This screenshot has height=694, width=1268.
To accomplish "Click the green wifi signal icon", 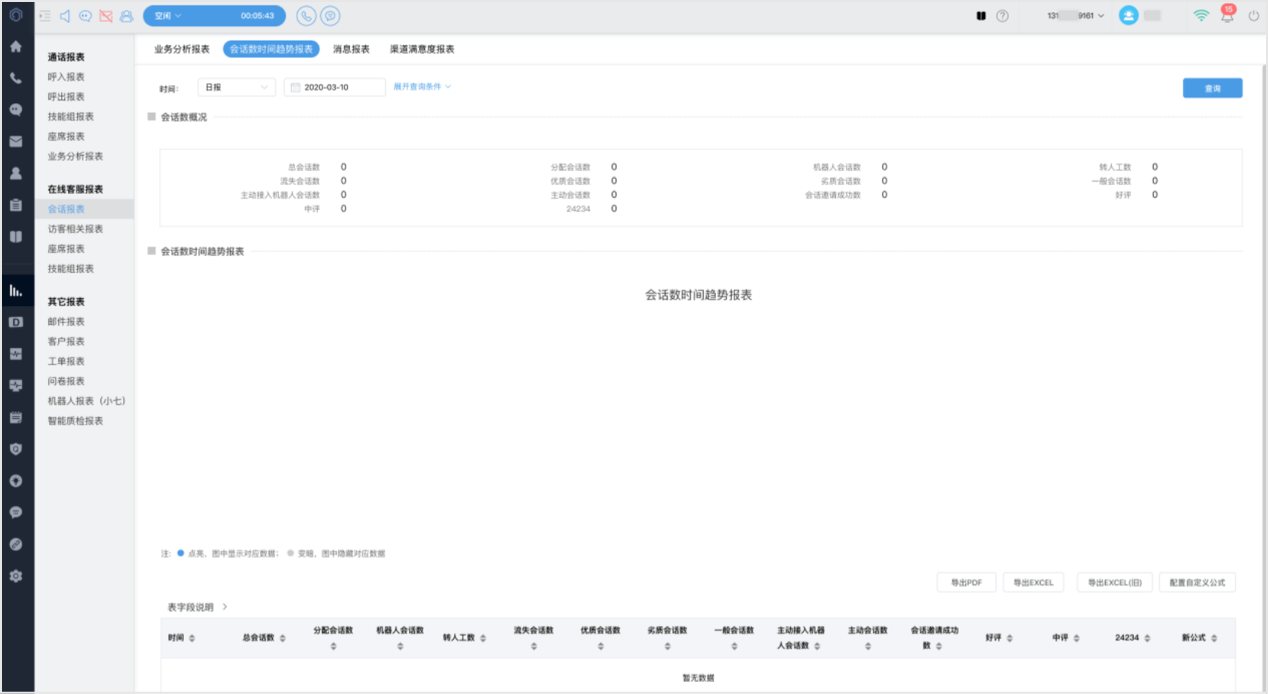I will coord(1200,16).
